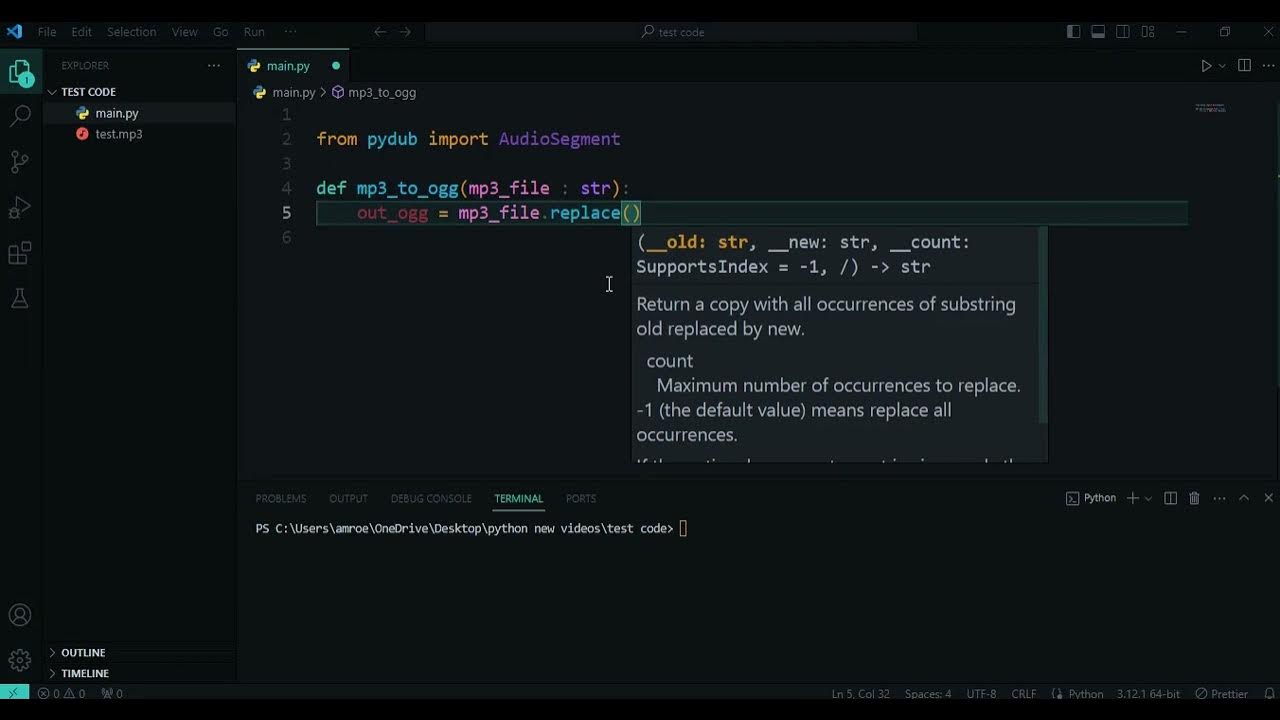The height and width of the screenshot is (720, 1280).
Task: Click the VS Code logo icon
Action: [14, 31]
